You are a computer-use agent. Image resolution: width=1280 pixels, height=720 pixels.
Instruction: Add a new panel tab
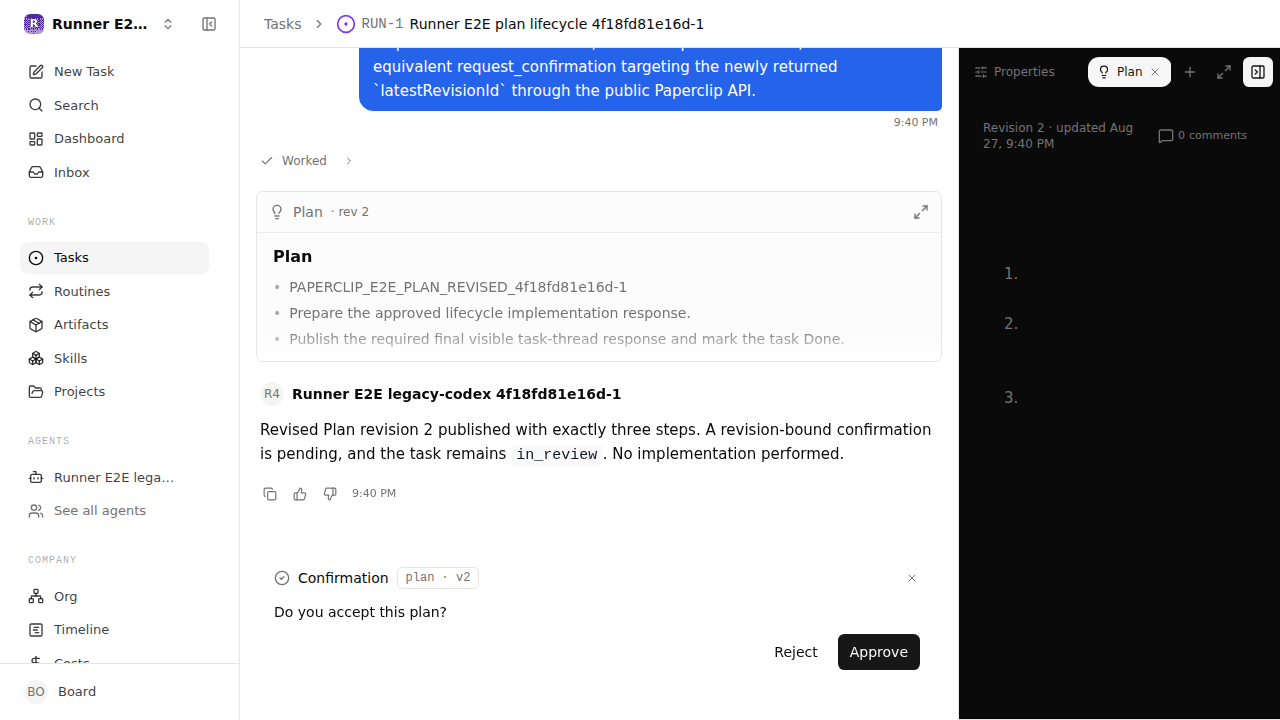tap(1190, 72)
